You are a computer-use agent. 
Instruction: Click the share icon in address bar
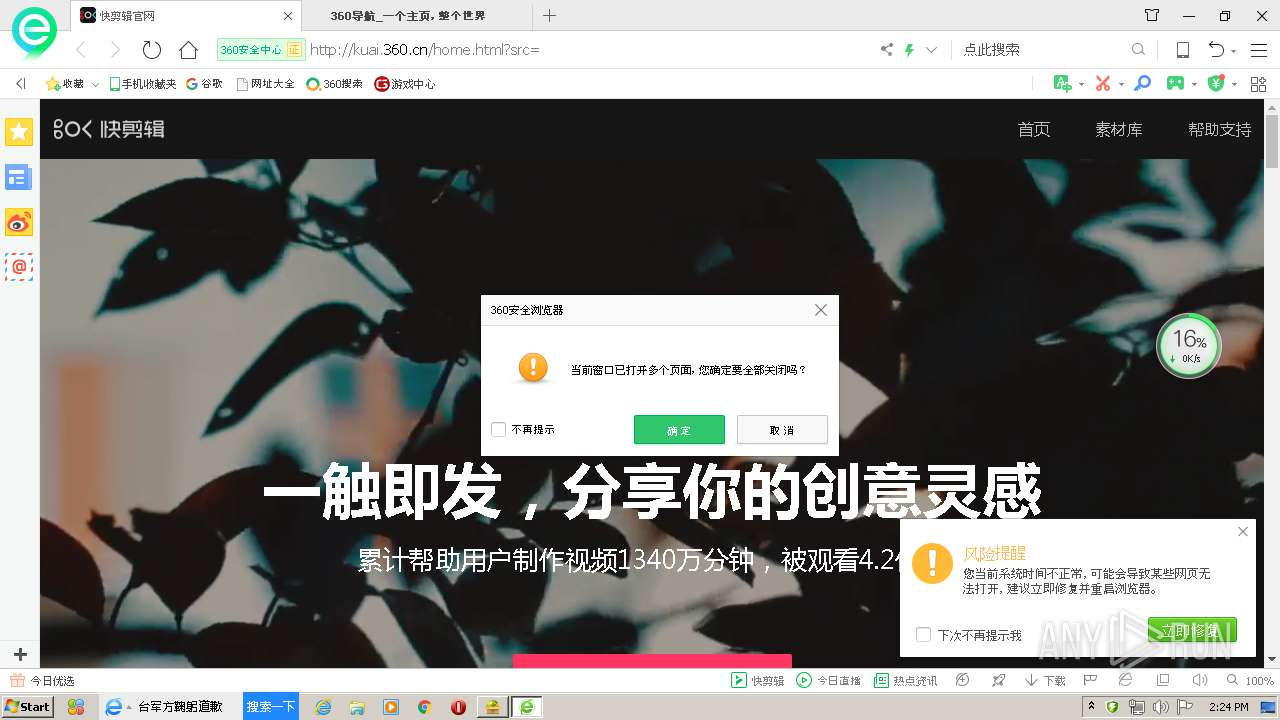[x=886, y=49]
